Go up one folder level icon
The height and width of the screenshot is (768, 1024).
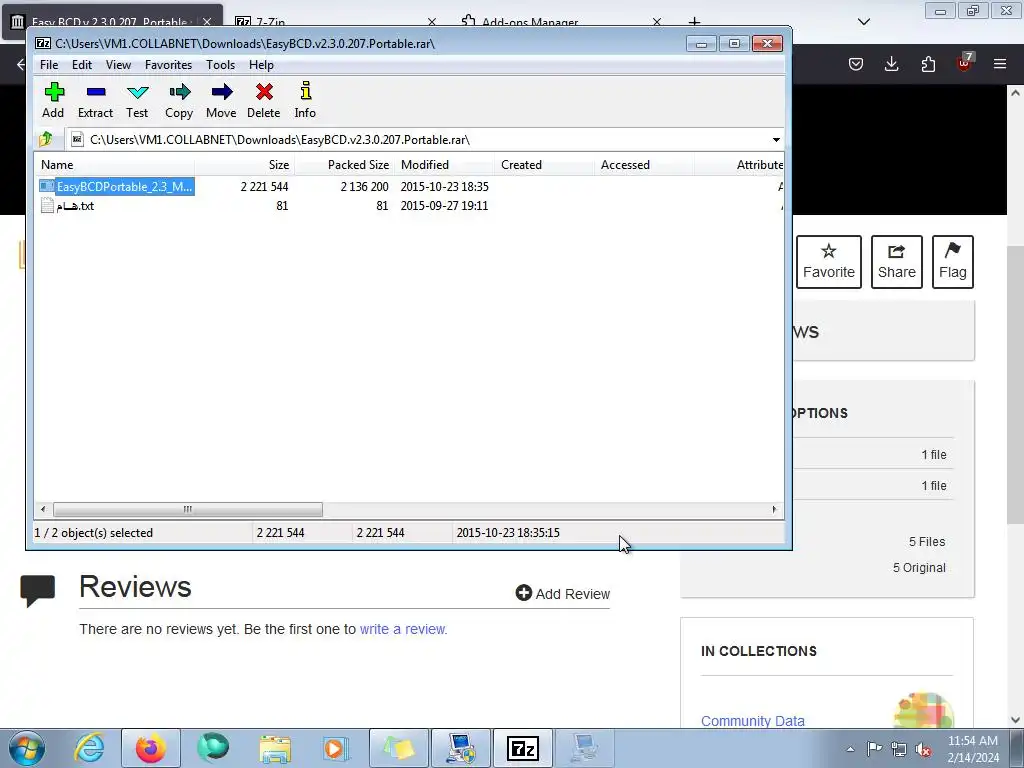[46, 139]
